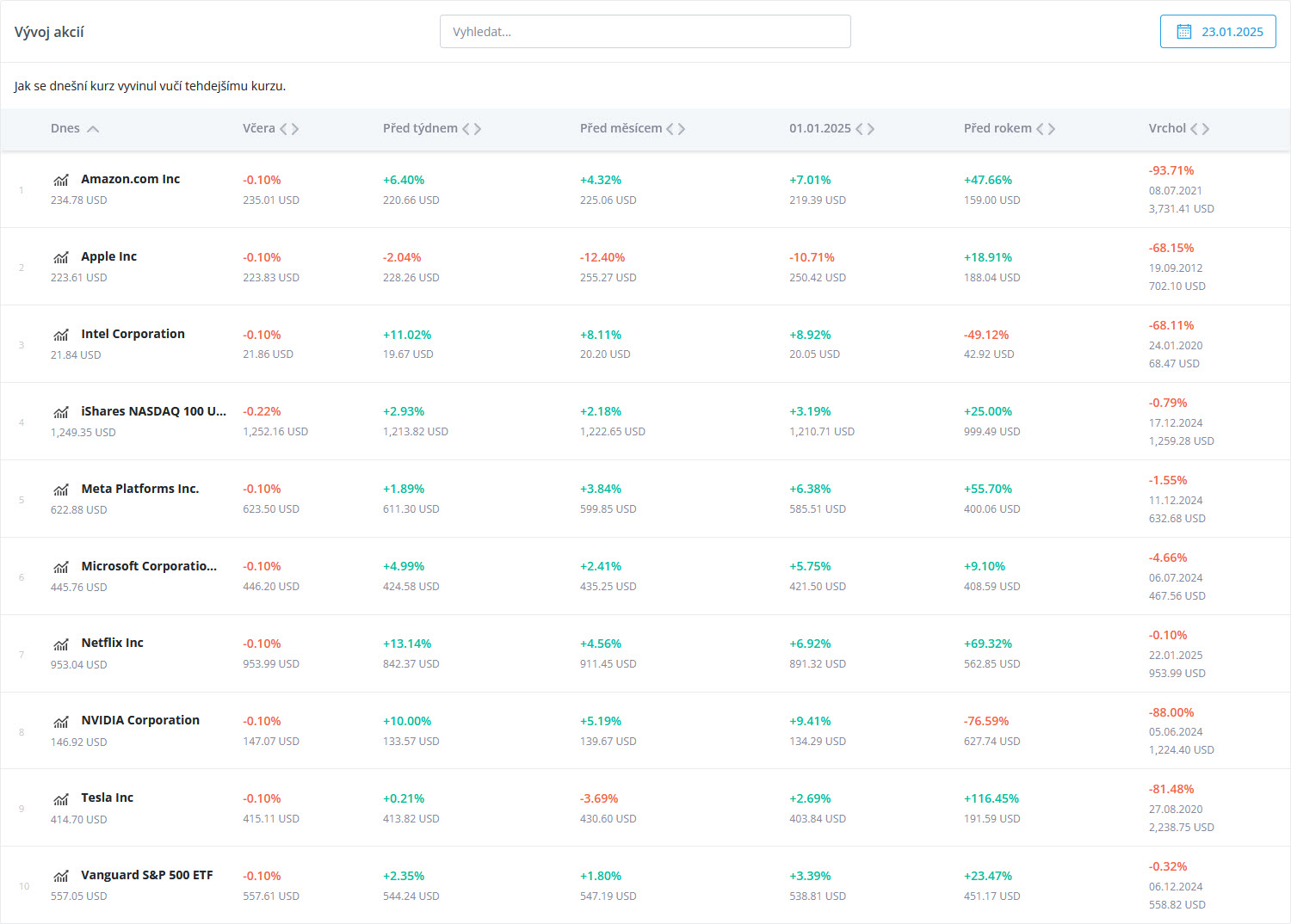Image resolution: width=1291 pixels, height=924 pixels.
Task: Open Tesla Inc stock name
Action: (x=108, y=798)
